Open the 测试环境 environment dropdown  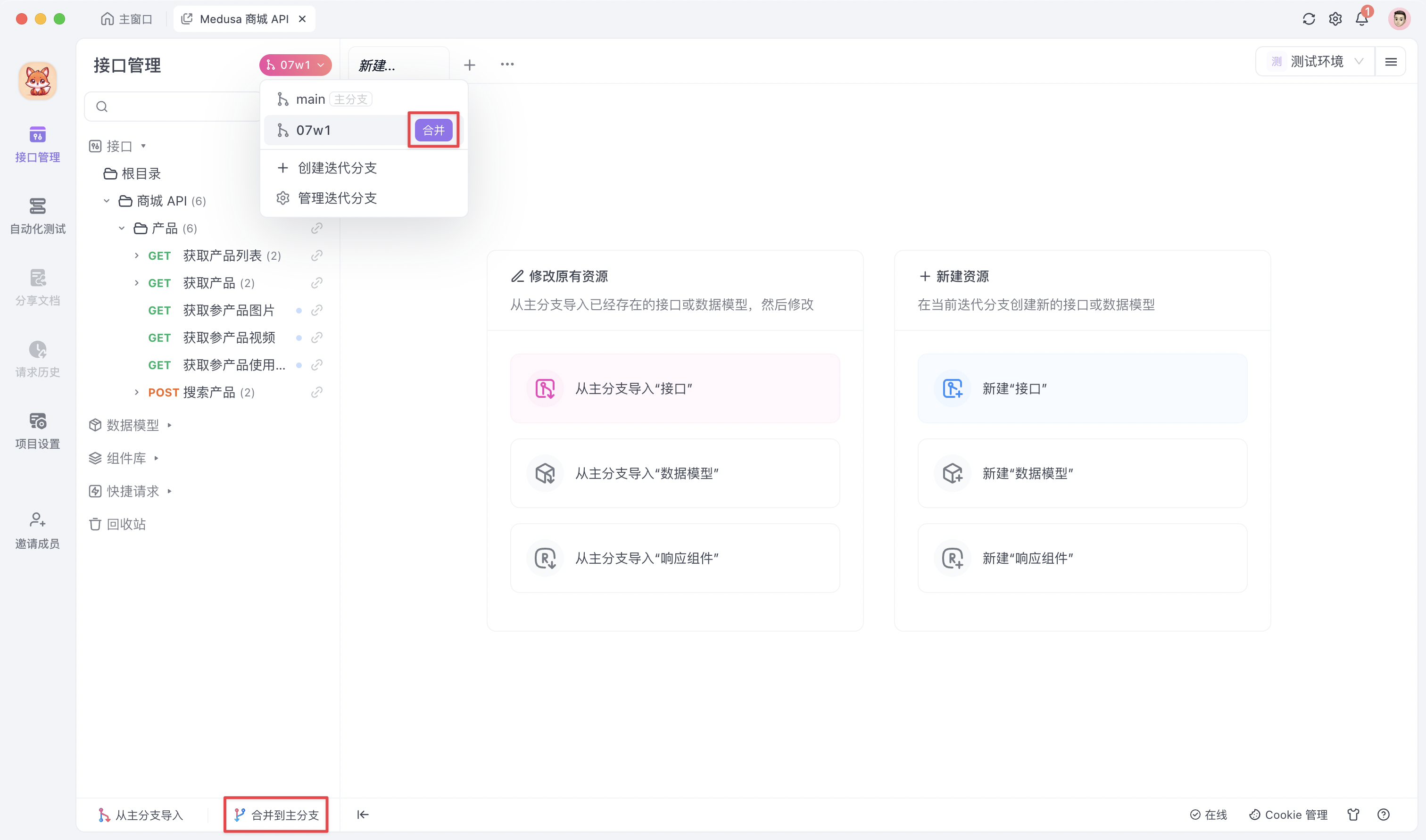(1316, 61)
